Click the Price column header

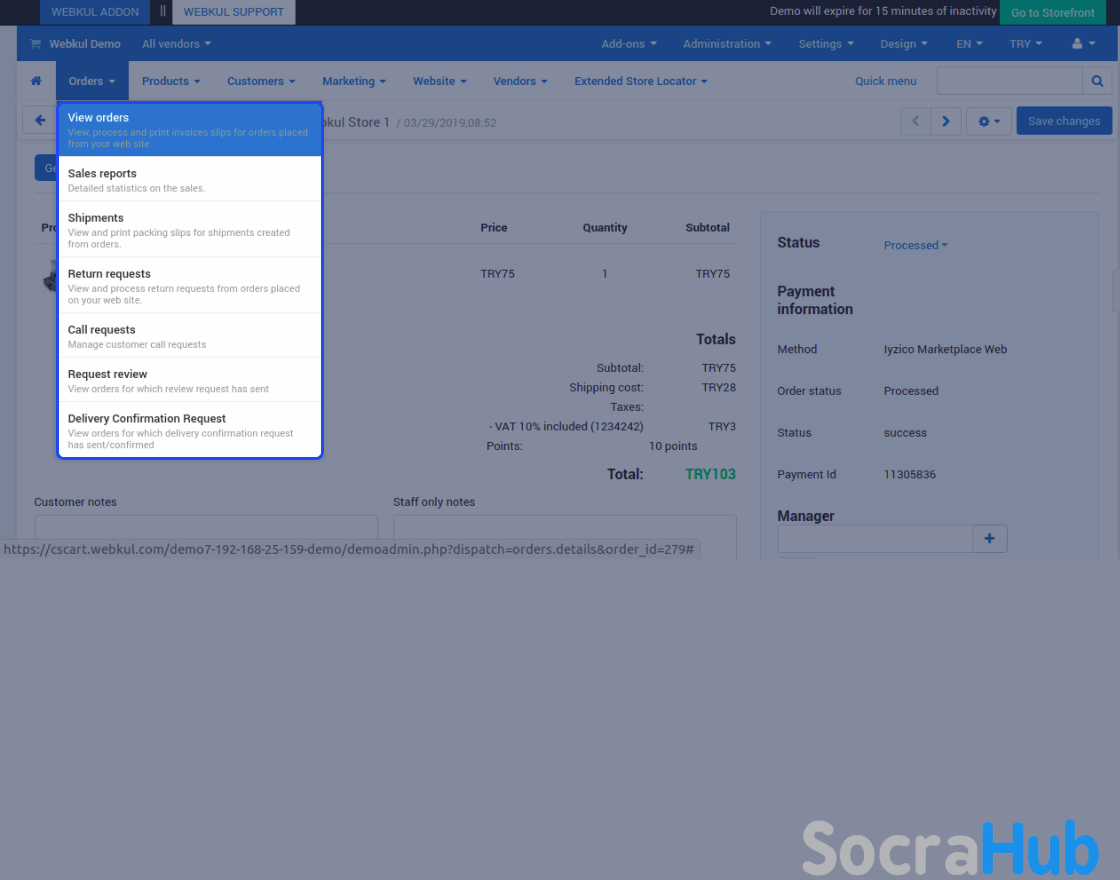494,227
